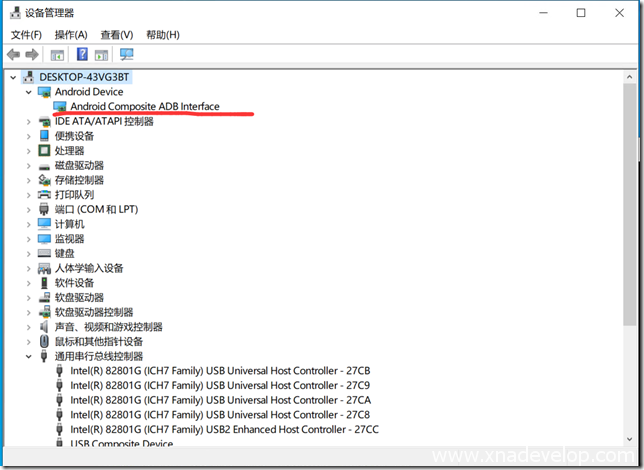Click the blue Help question-mark toolbar icon
The height and width of the screenshot is (470, 644).
82,54
